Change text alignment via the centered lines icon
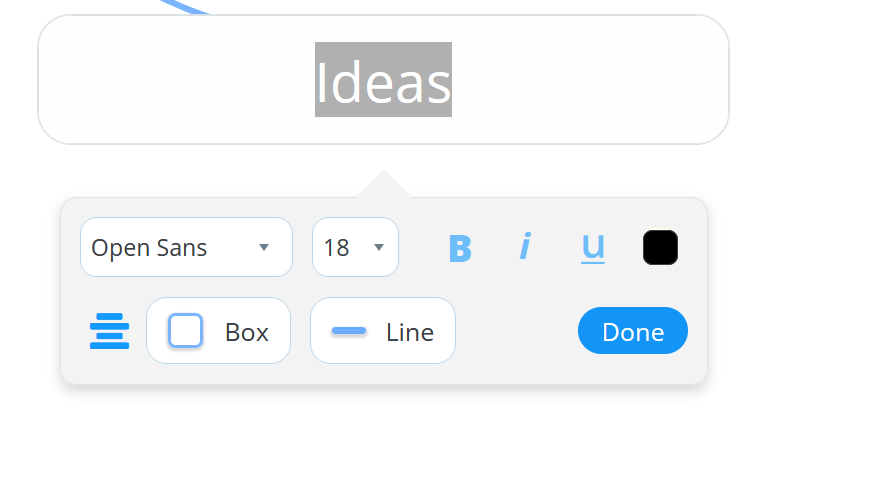 click(x=109, y=331)
